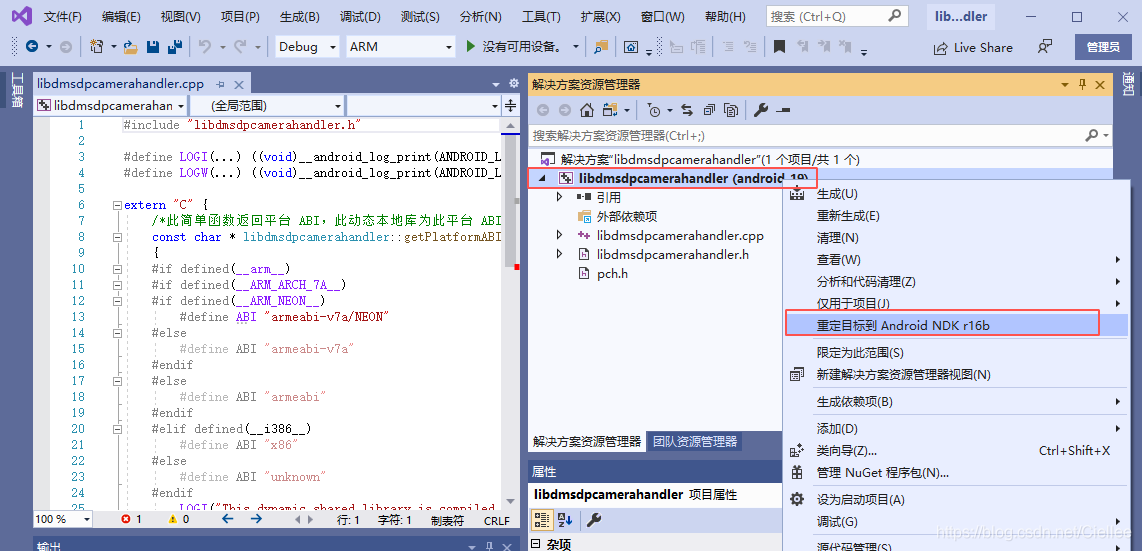
Task: Collapse the 杂项 property category
Action: click(x=536, y=544)
